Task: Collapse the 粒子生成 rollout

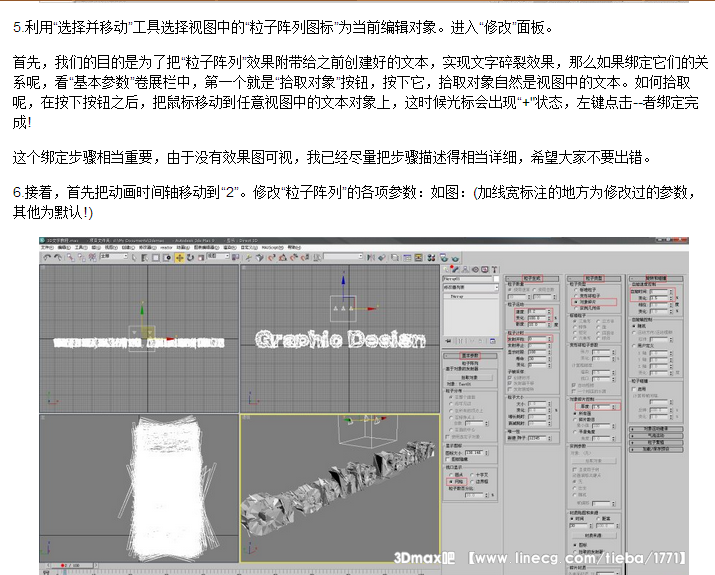Action: coord(532,277)
